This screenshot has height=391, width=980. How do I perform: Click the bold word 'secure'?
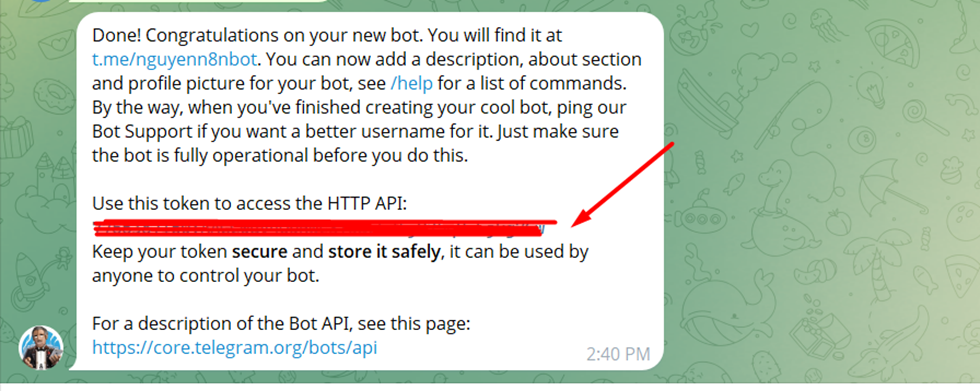click(x=260, y=252)
